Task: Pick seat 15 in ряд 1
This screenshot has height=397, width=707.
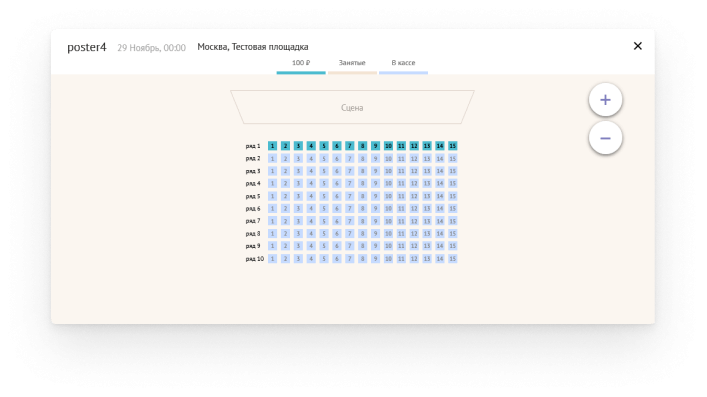Action: [452, 146]
